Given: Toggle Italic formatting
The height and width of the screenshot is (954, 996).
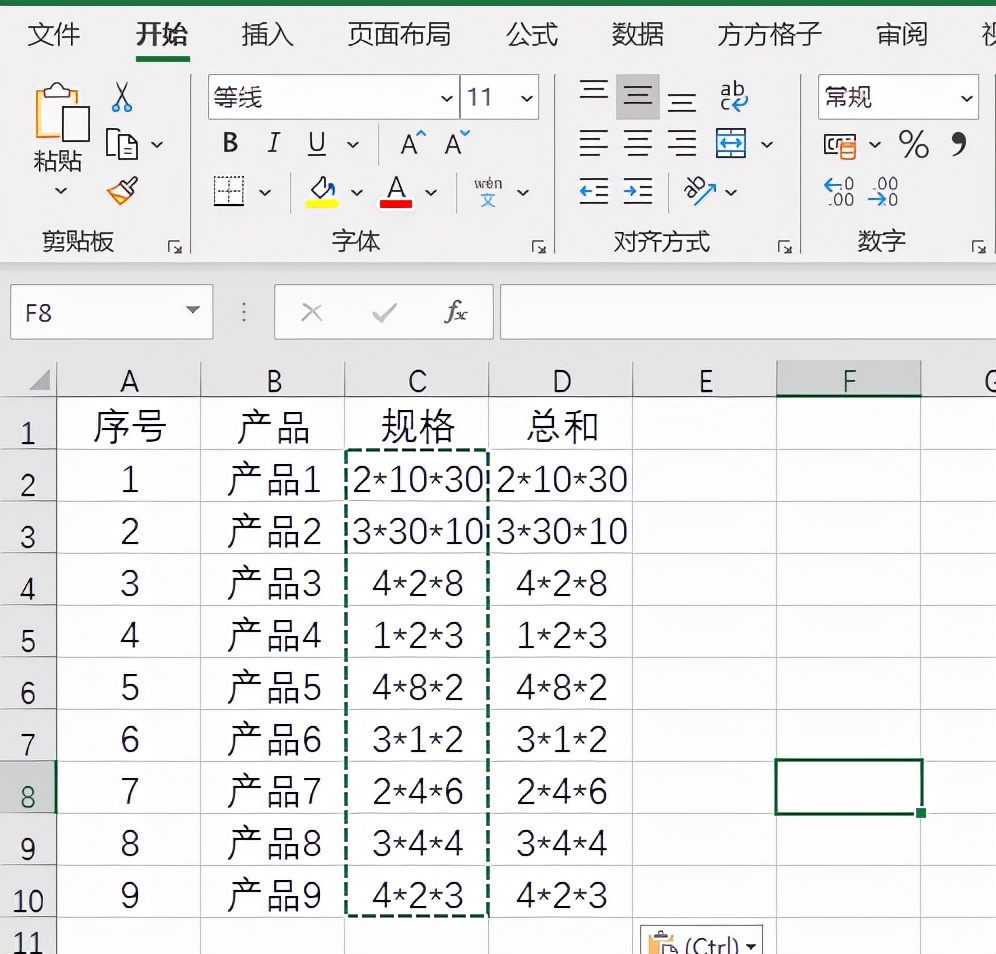Looking at the screenshot, I should pos(272,143).
